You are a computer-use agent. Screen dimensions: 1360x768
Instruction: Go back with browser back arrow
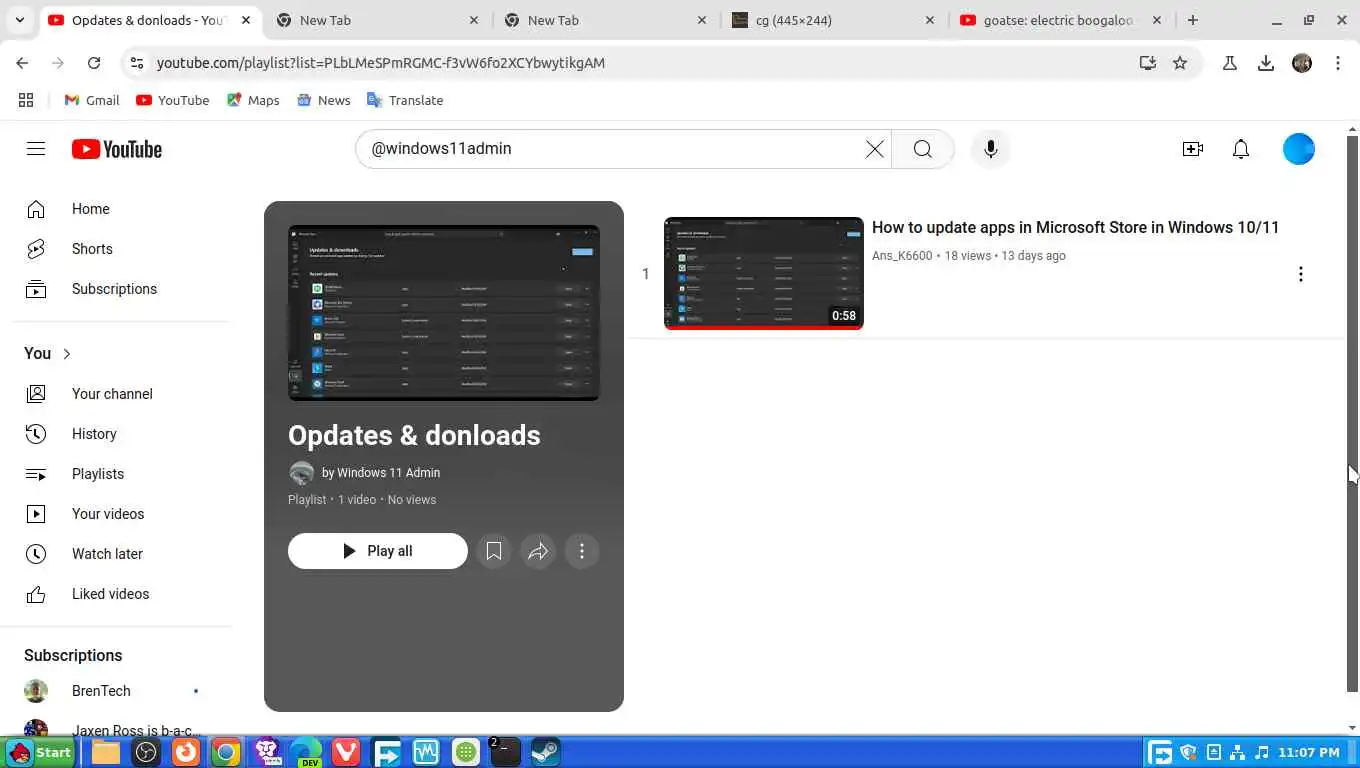coord(22,63)
